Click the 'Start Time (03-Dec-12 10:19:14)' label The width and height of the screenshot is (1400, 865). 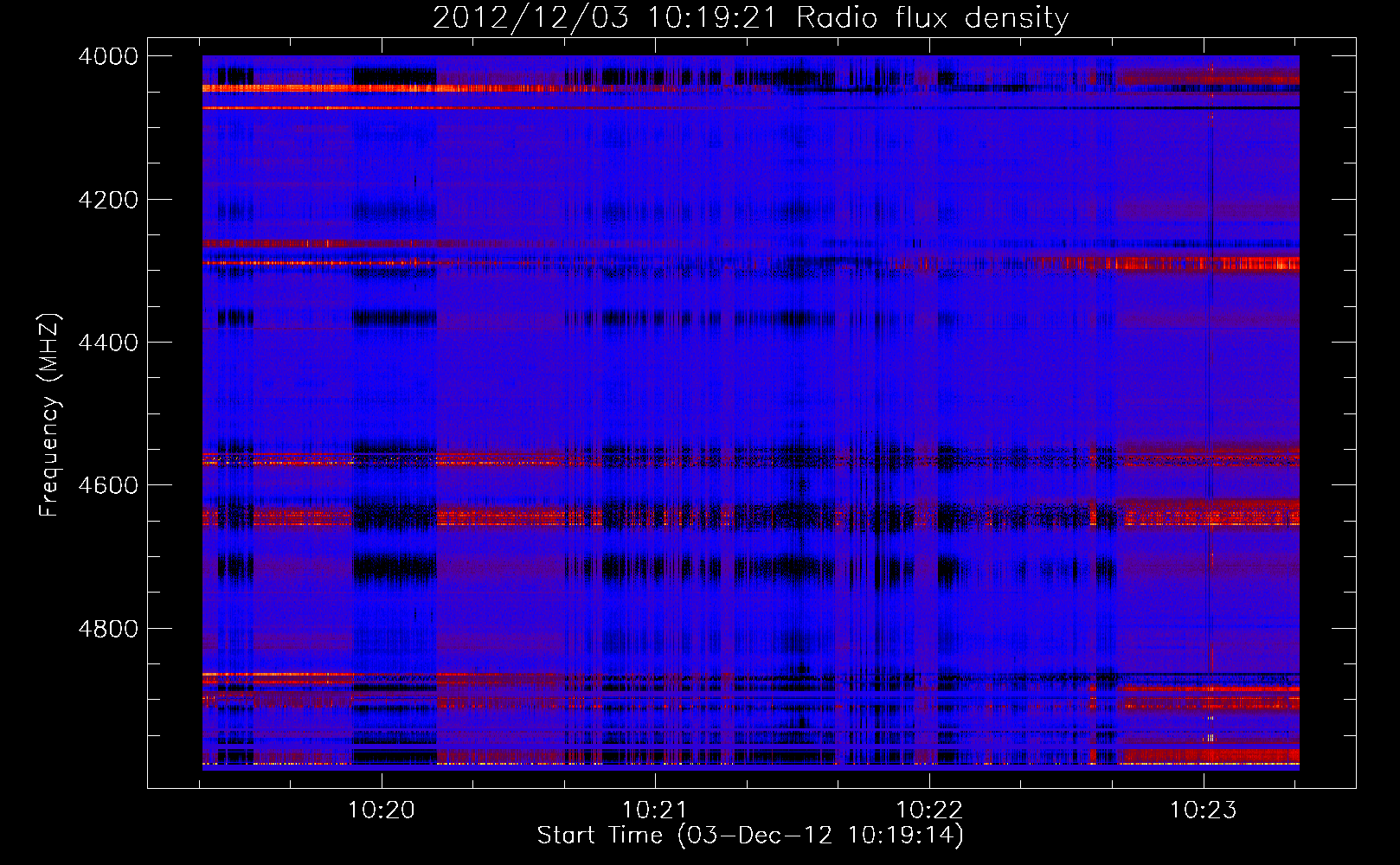(750, 836)
